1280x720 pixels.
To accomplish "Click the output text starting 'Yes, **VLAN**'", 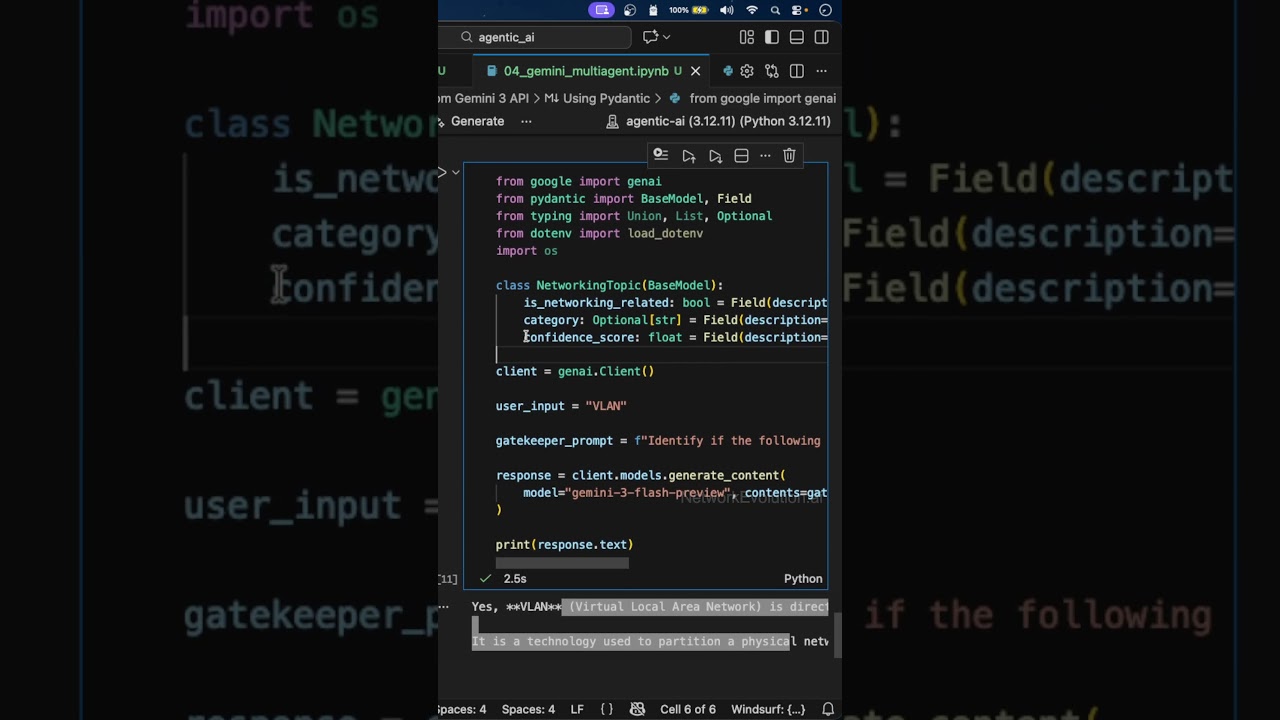I will [650, 607].
